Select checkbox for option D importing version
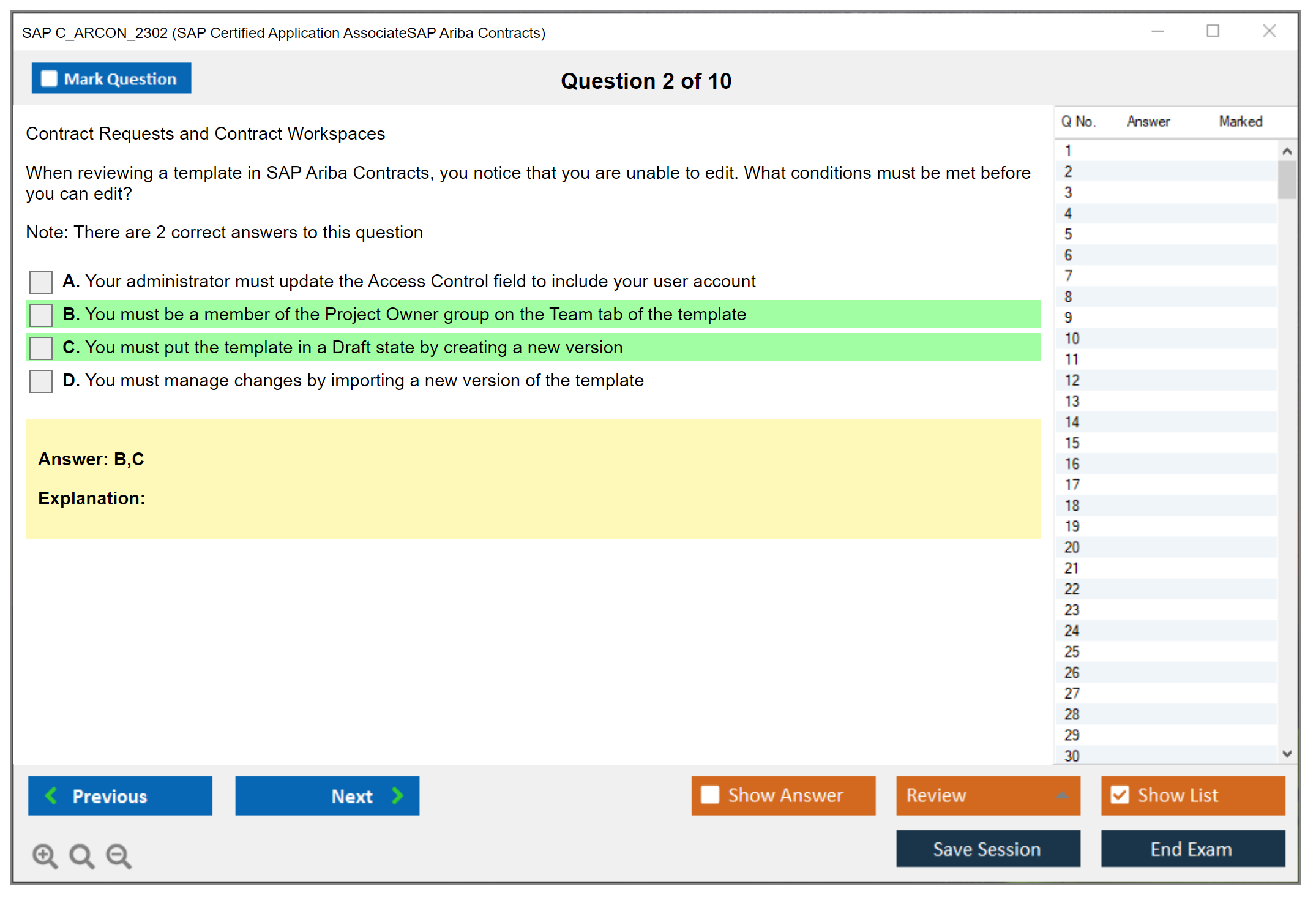 [x=41, y=381]
